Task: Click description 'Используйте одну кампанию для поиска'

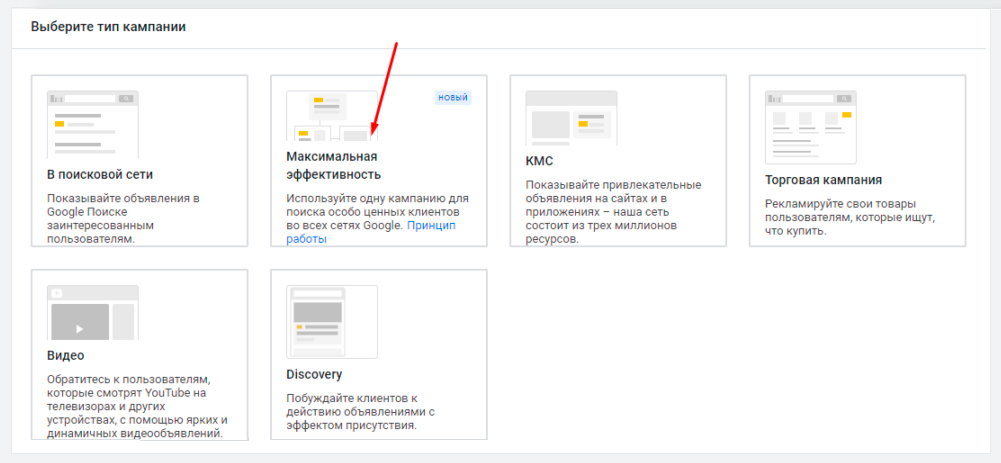Action: pyautogui.click(x=378, y=218)
